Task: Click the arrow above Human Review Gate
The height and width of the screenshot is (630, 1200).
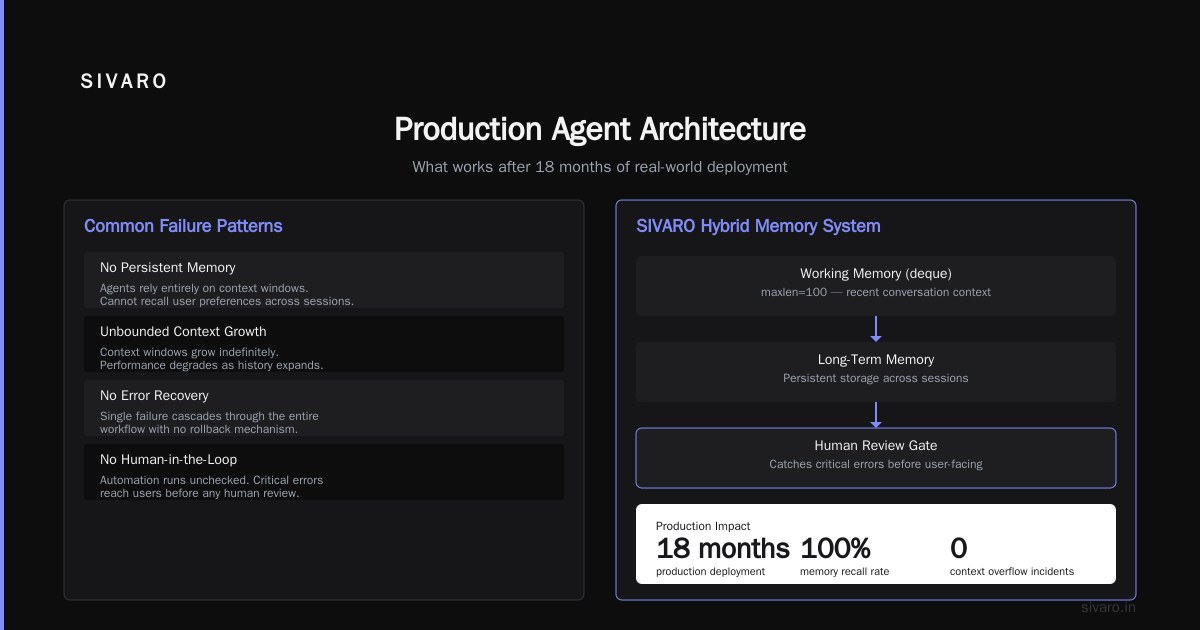Action: click(876, 415)
